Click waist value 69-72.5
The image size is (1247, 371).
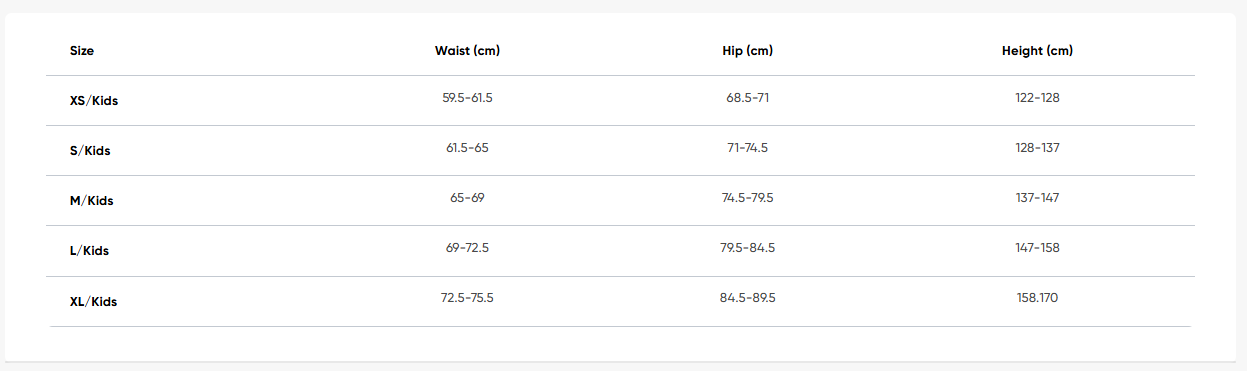click(x=467, y=248)
